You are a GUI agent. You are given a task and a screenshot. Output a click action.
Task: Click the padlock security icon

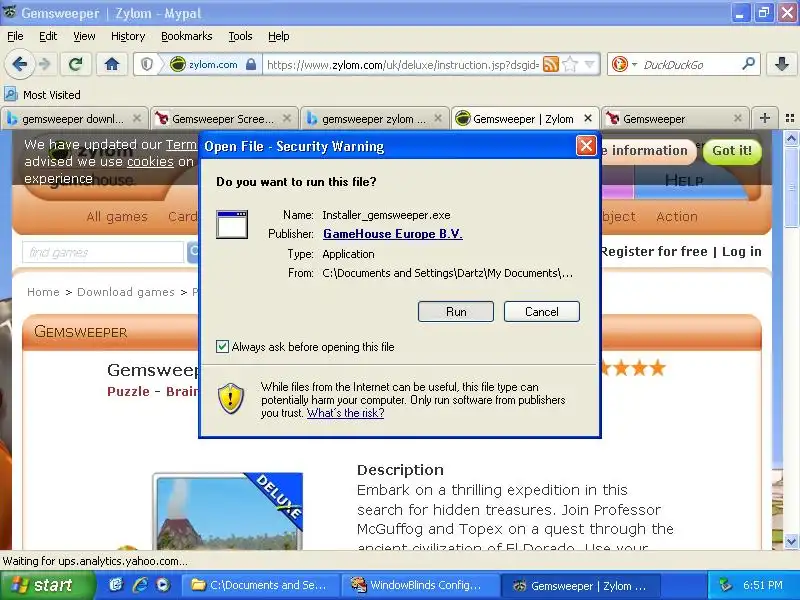tap(251, 64)
